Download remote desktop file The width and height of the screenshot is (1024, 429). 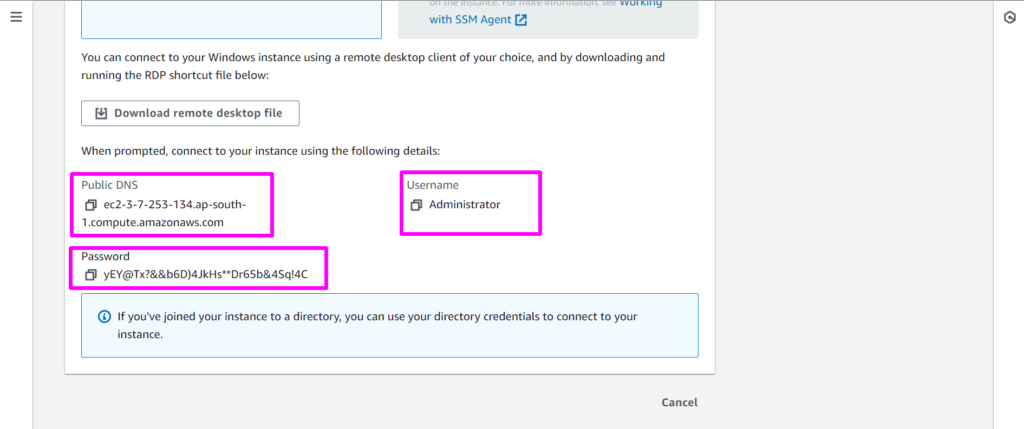tap(190, 113)
